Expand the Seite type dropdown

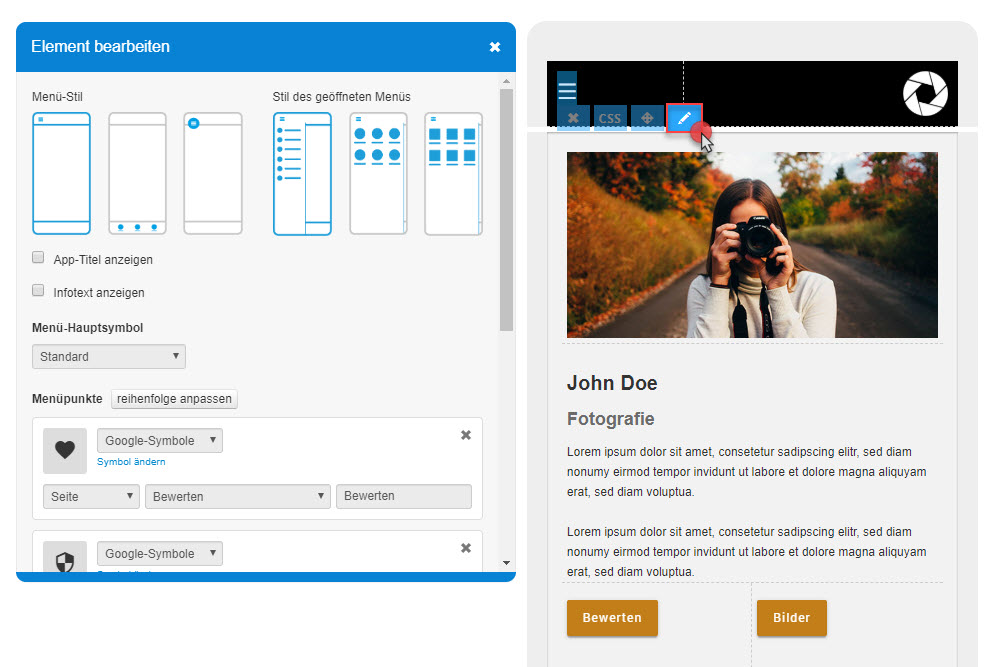(x=91, y=496)
